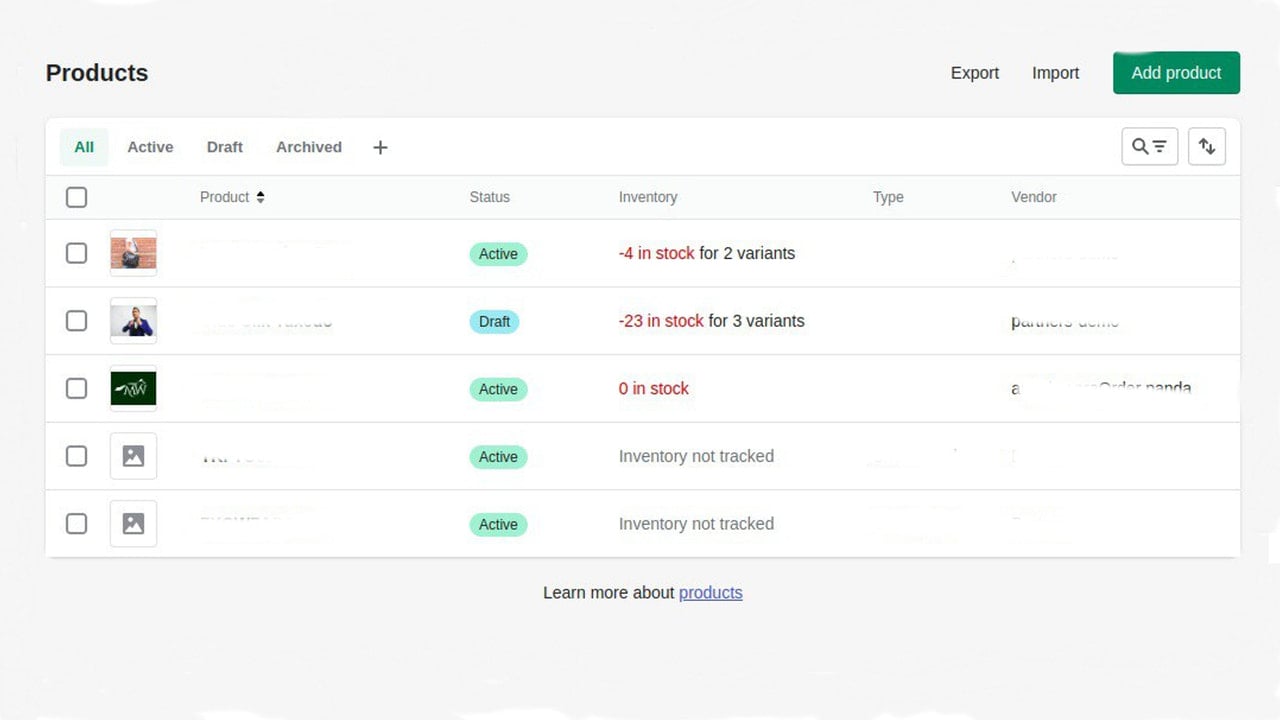Click the placeholder image icon in fourth row
Image resolution: width=1280 pixels, height=720 pixels.
133,456
